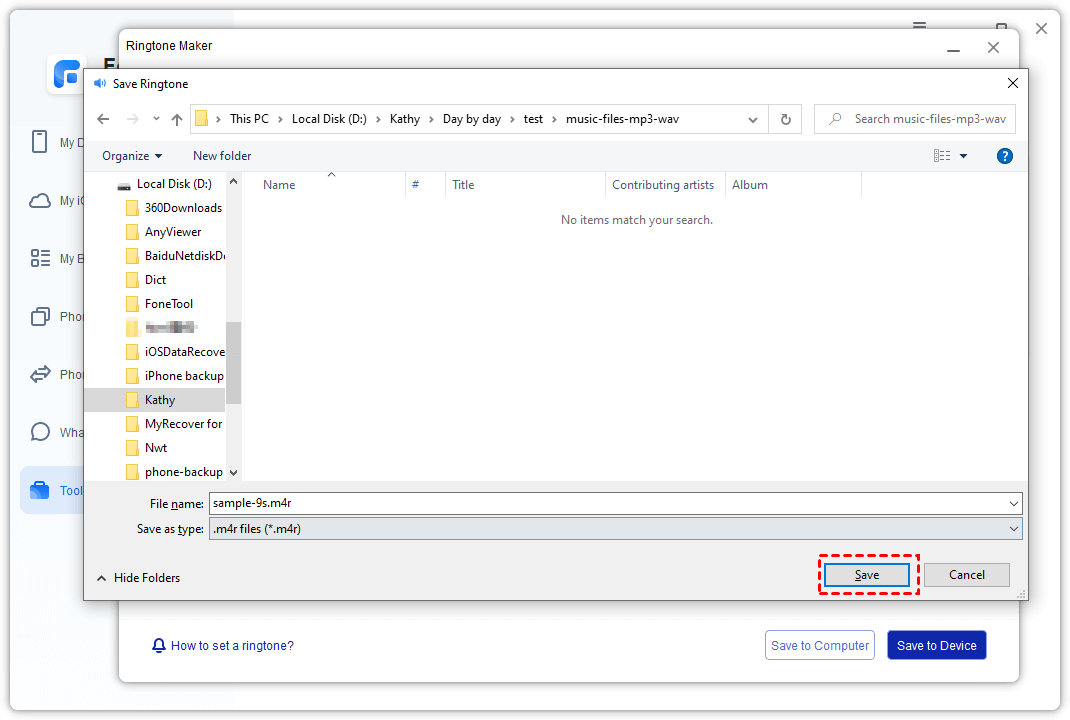Click the phone device sidebar icon
Image resolution: width=1070 pixels, height=720 pixels.
(x=40, y=142)
